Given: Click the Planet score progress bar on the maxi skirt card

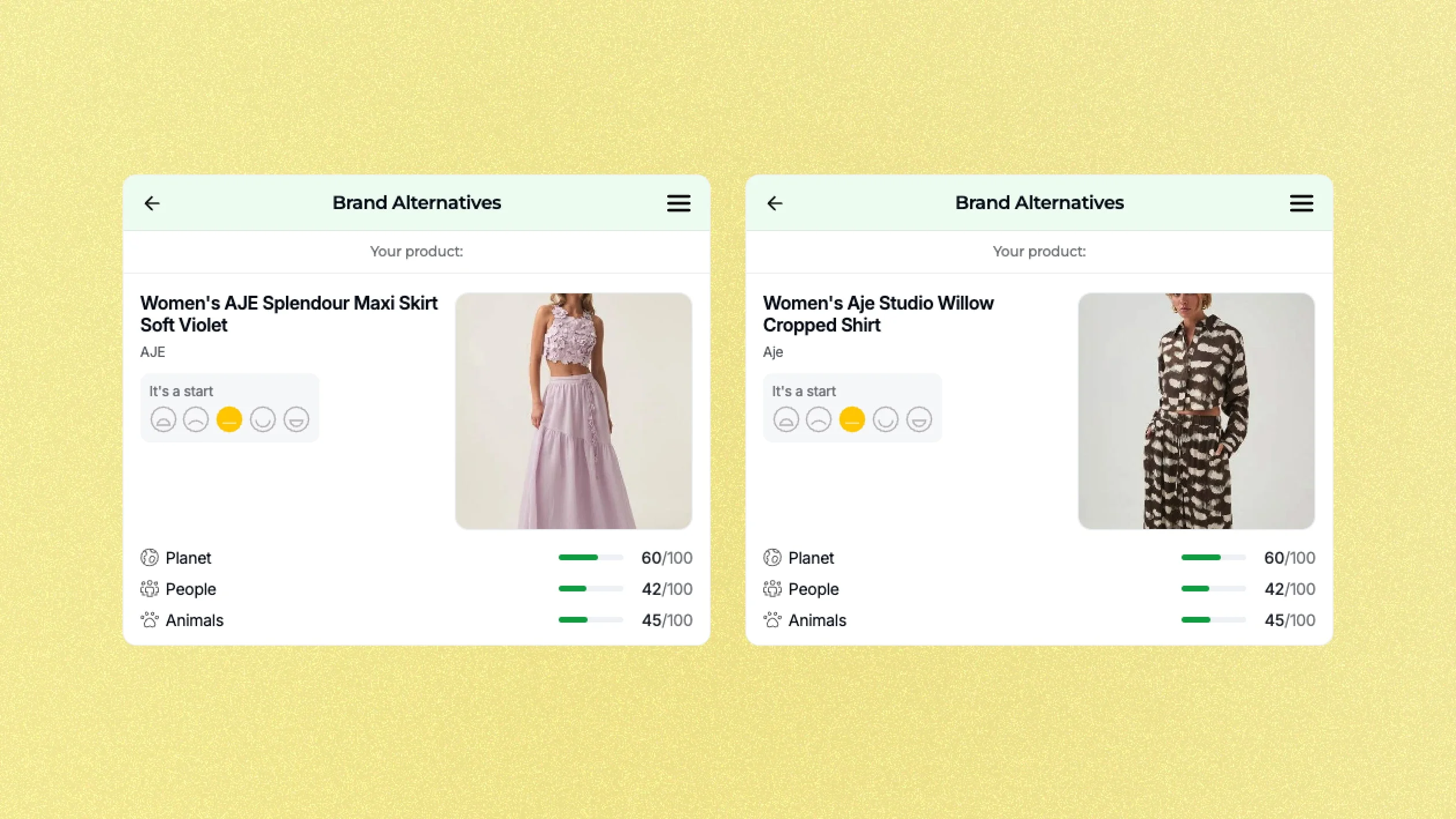Looking at the screenshot, I should click(x=590, y=557).
